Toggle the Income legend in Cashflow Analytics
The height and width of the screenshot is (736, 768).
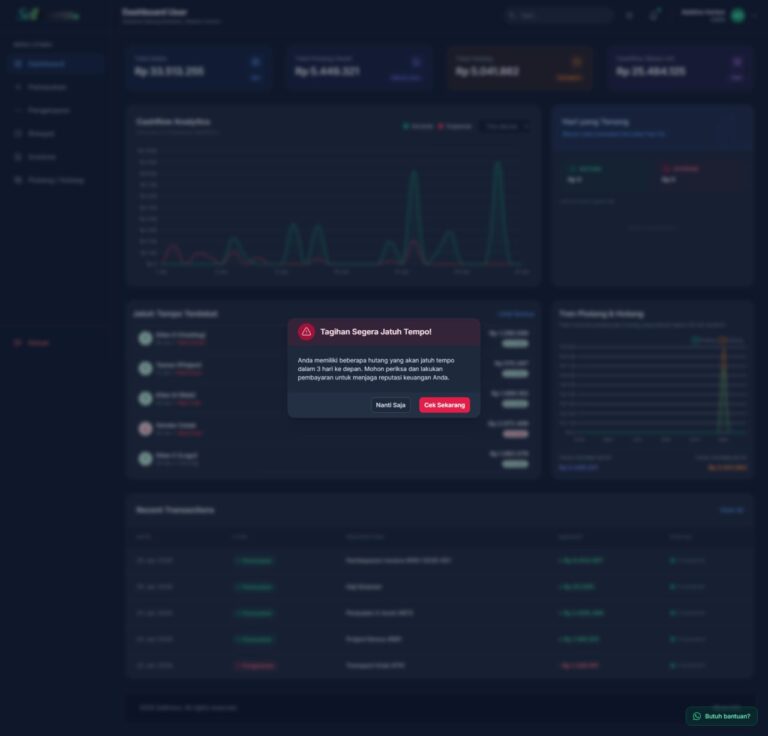pos(418,126)
